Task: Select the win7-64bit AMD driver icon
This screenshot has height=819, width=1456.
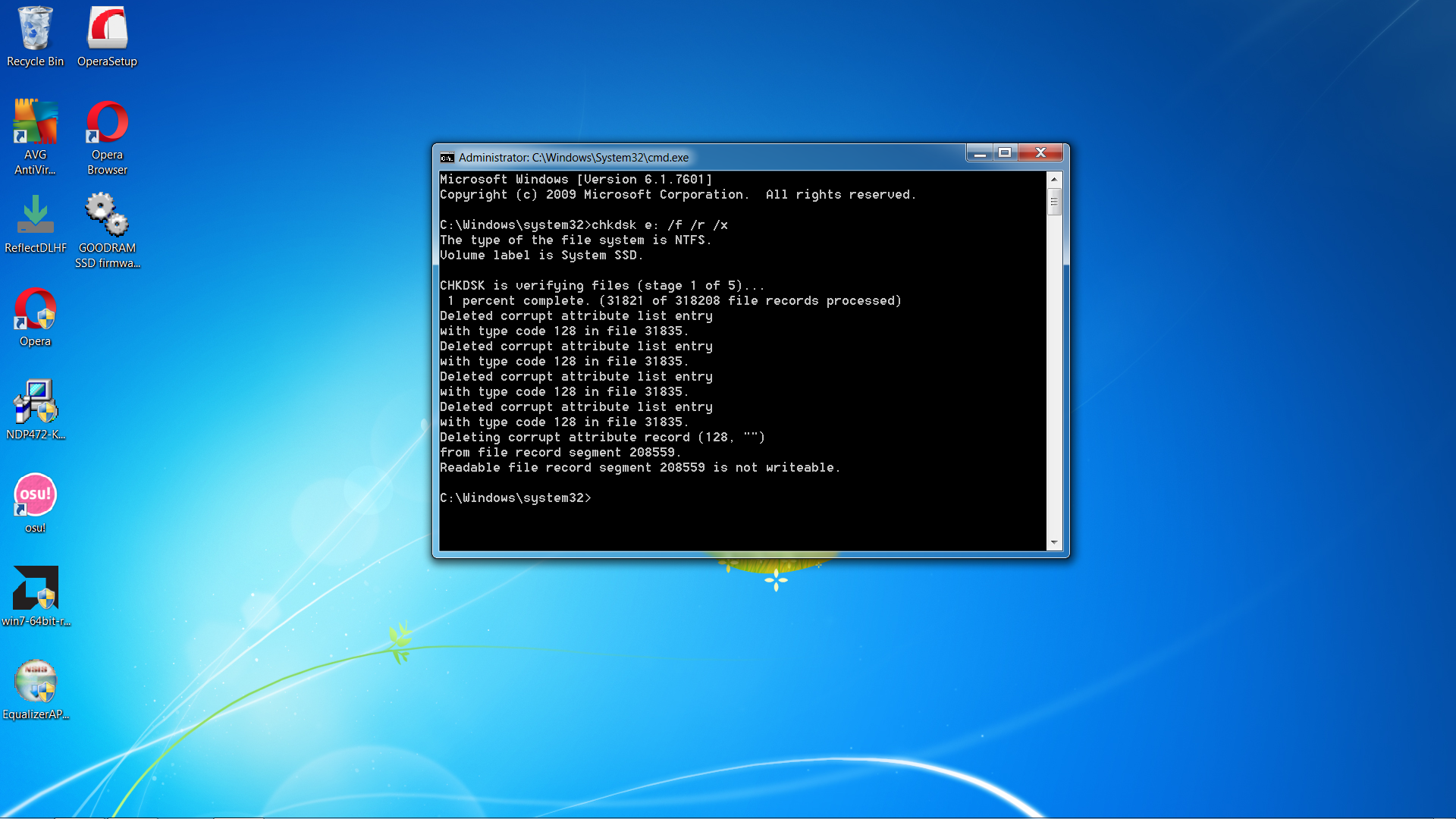Action: (x=35, y=597)
